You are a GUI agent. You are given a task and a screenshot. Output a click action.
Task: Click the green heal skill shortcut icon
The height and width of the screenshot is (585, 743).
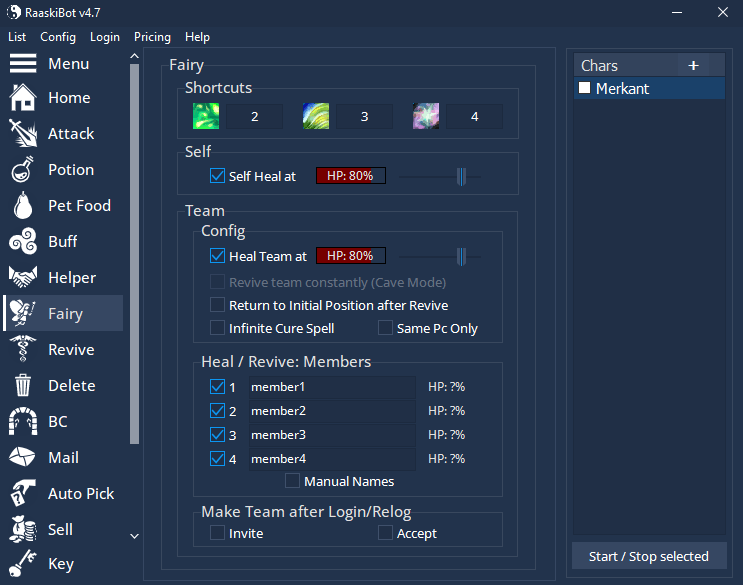pyautogui.click(x=206, y=116)
